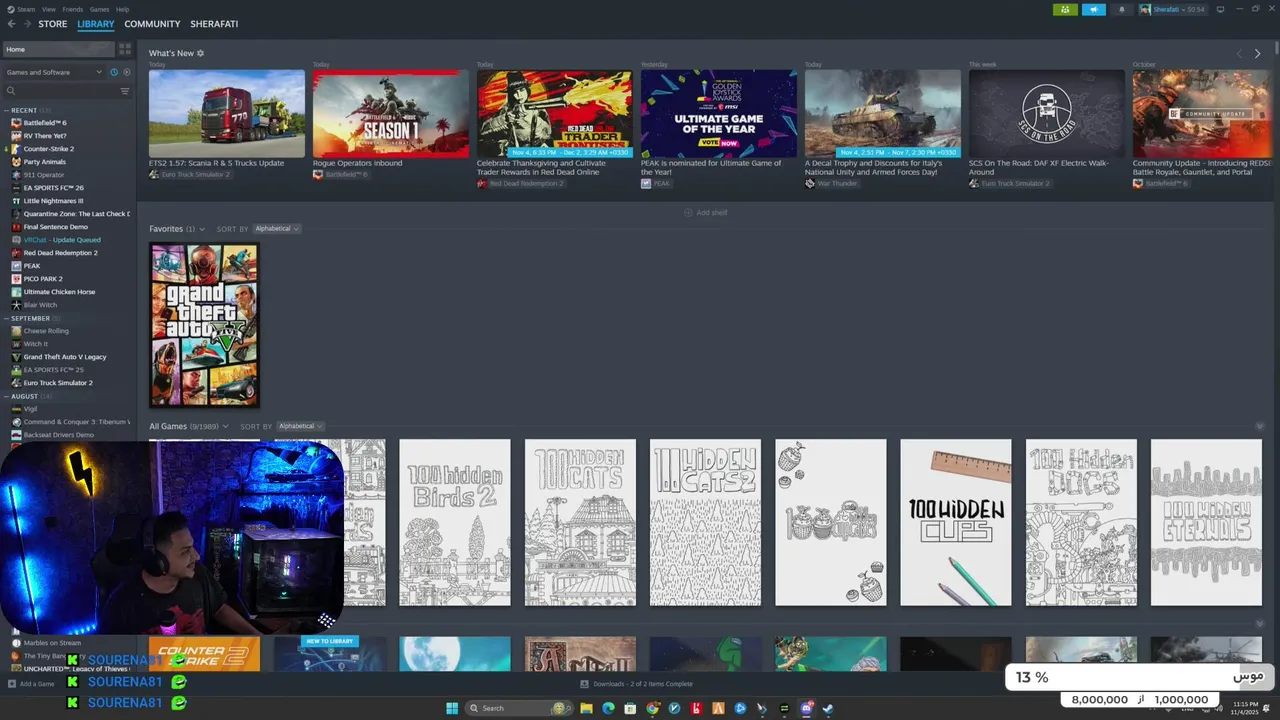This screenshot has height=720, width=1280.
Task: Collapse the SEPTEMBER category
Action: pyautogui.click(x=7, y=318)
